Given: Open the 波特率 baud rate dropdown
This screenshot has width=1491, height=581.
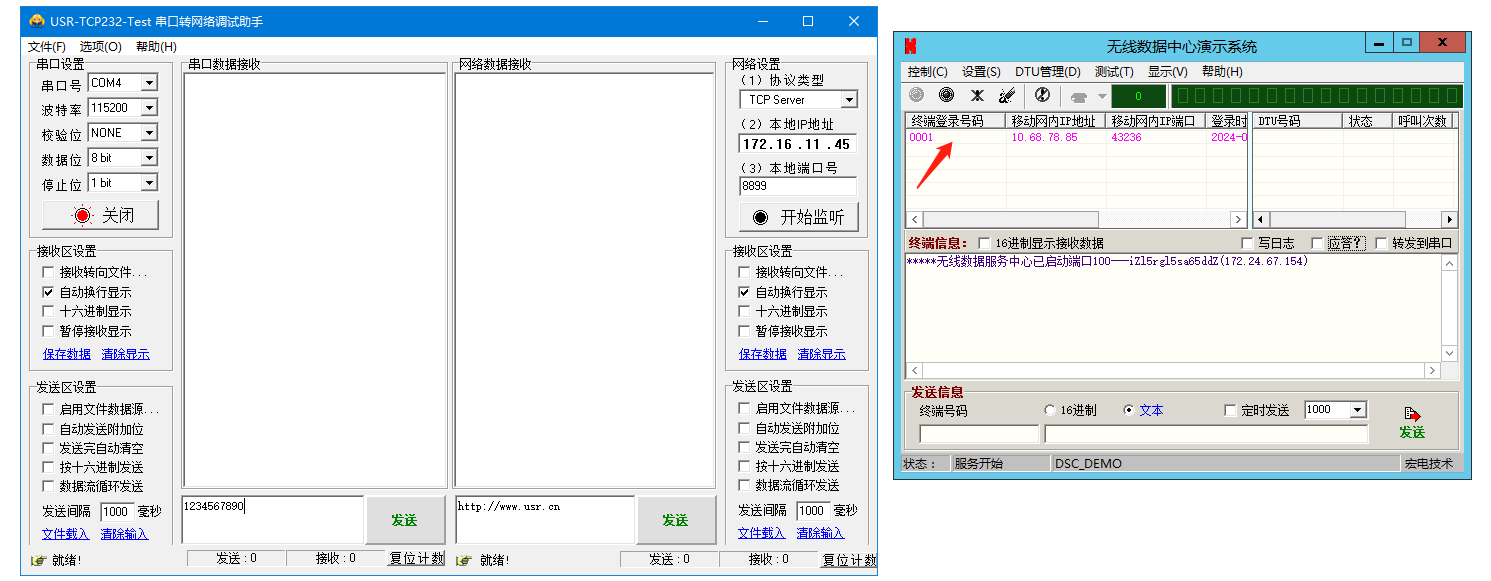Looking at the screenshot, I should [149, 108].
